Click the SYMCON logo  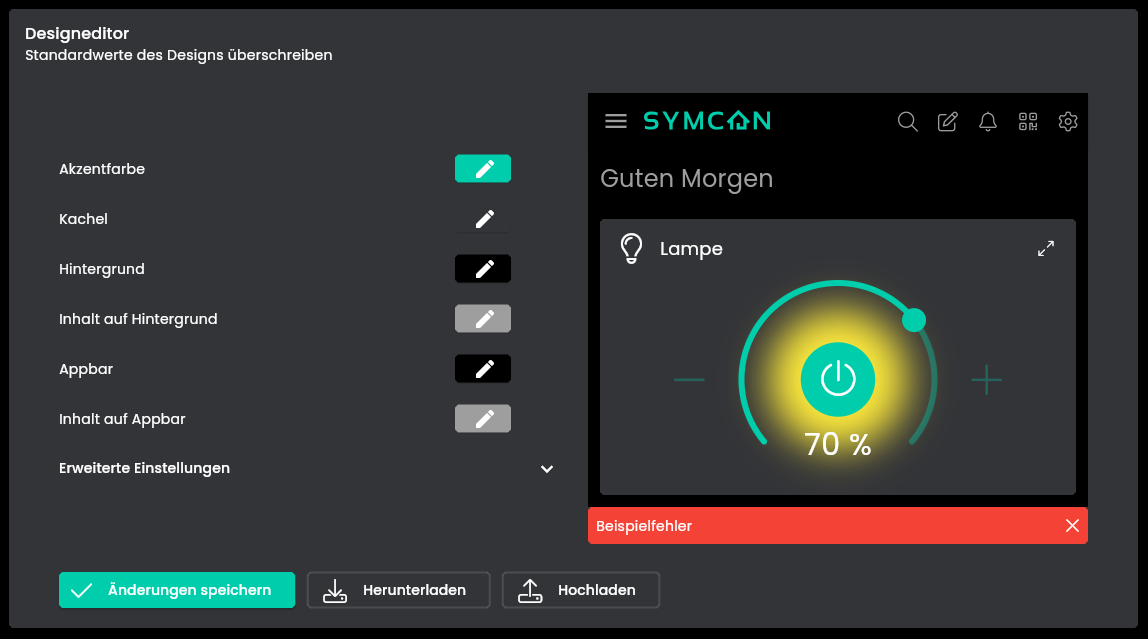click(707, 121)
